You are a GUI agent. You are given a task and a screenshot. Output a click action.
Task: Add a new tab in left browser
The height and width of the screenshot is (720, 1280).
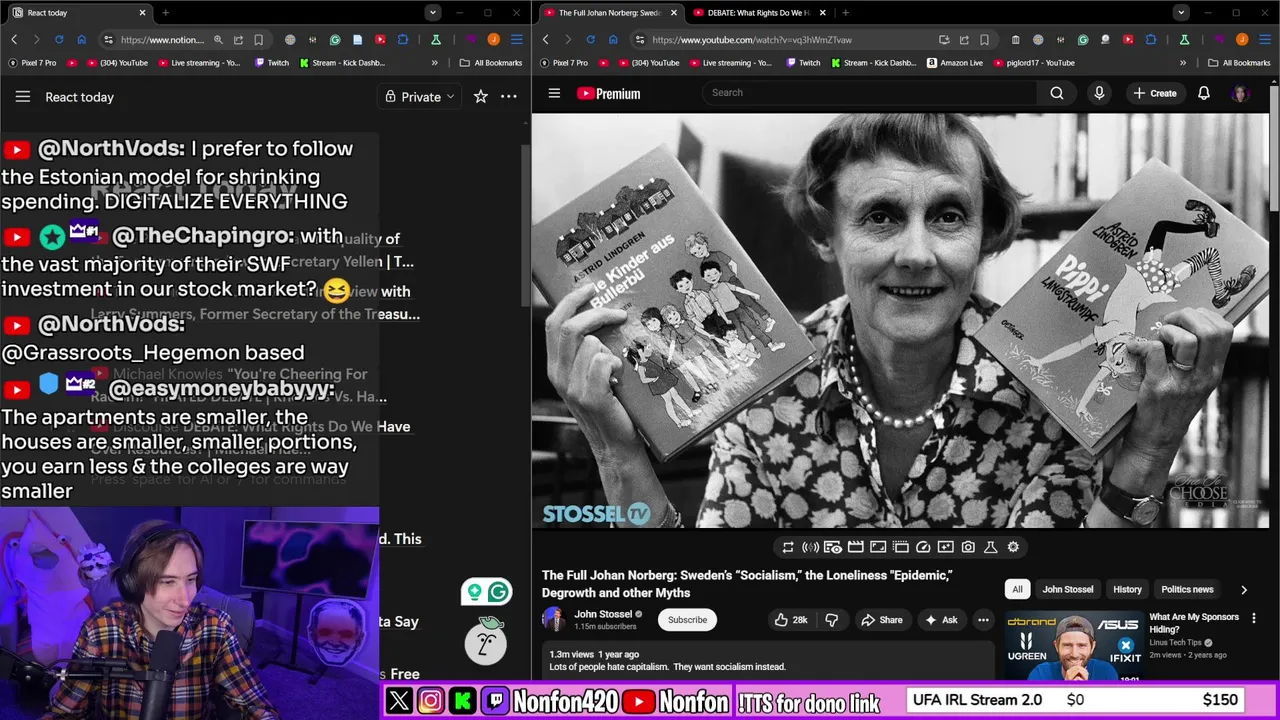[x=165, y=13]
